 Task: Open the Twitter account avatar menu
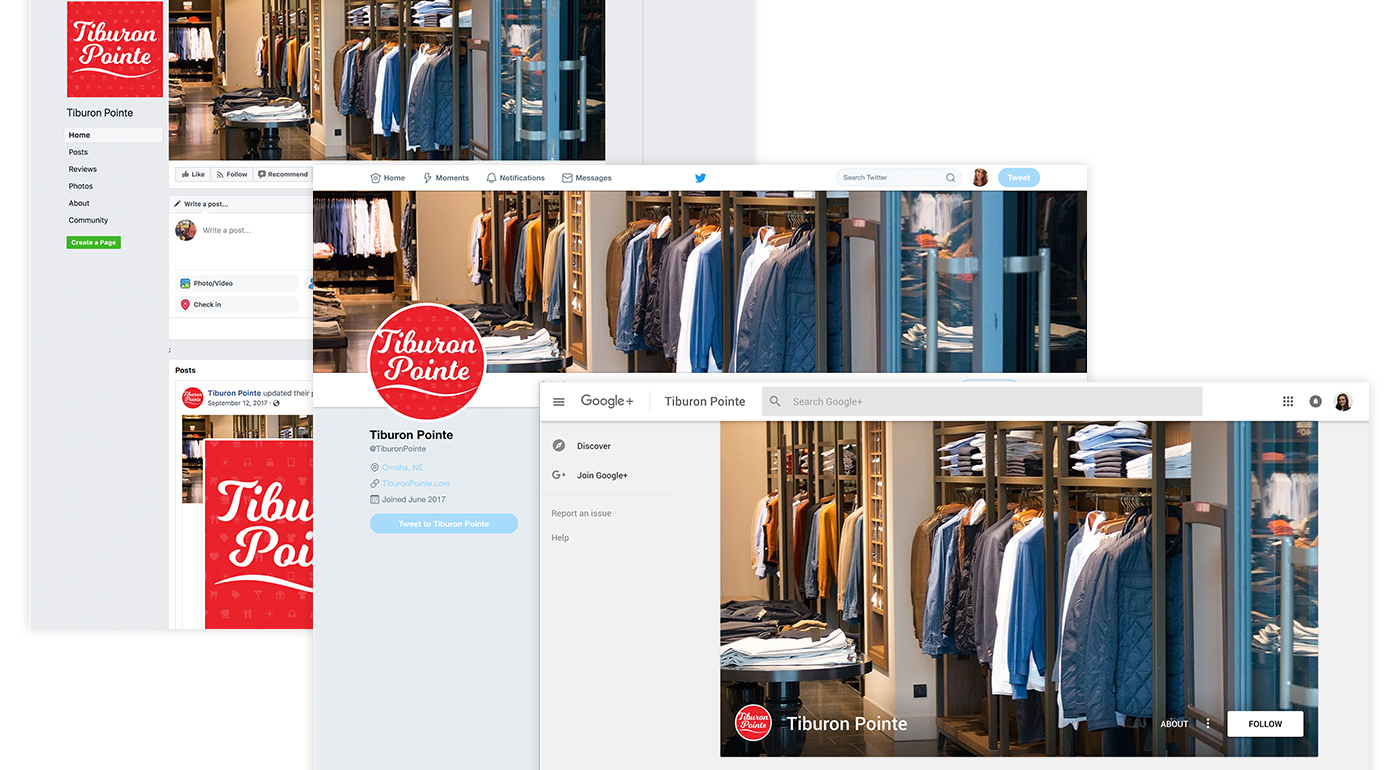coord(980,178)
